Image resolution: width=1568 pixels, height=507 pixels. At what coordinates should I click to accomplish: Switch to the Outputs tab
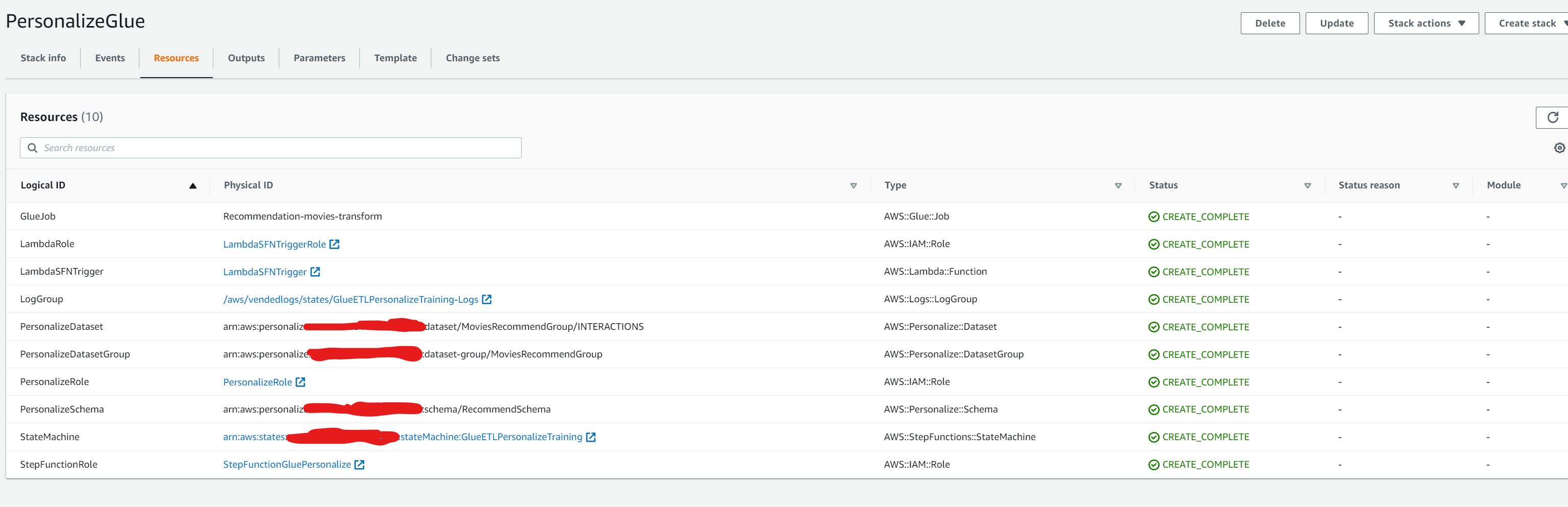[x=246, y=58]
